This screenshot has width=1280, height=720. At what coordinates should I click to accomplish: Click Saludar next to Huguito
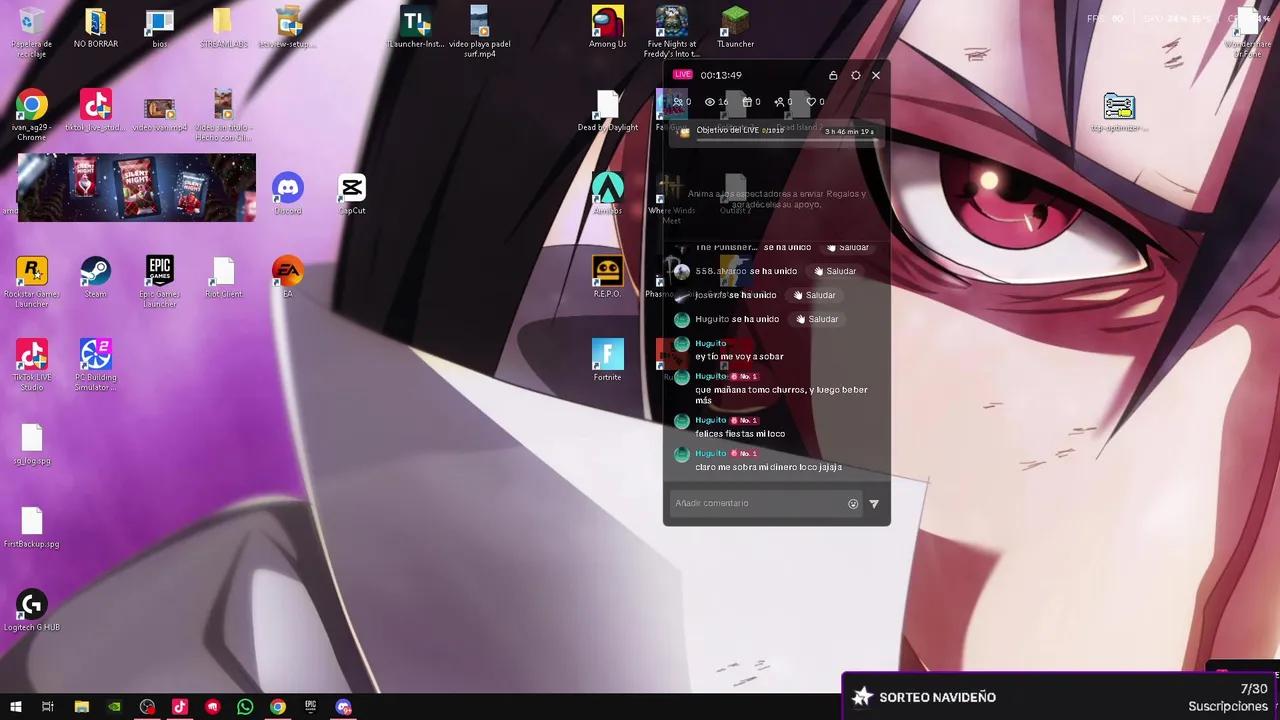[x=817, y=319]
